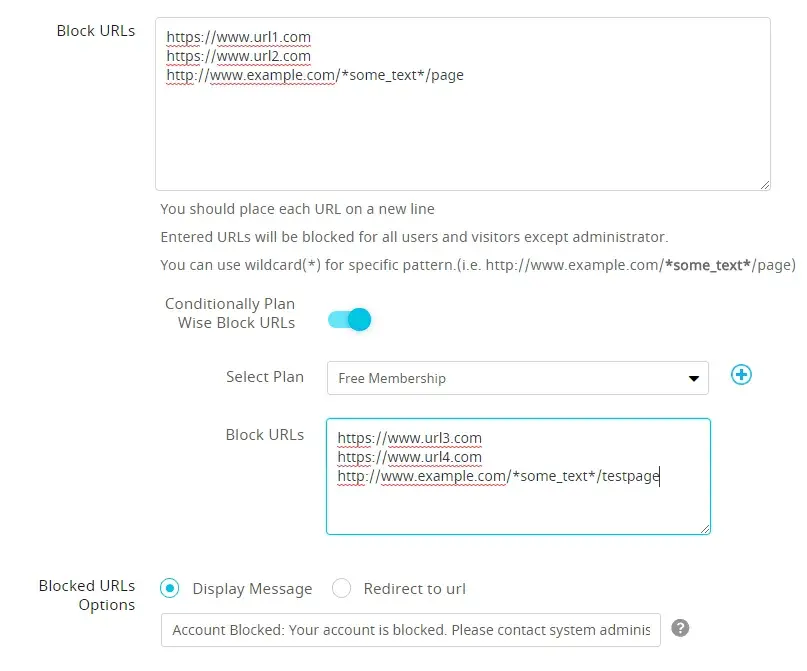The height and width of the screenshot is (671, 807).
Task: Click empty space in the top Block URLs textarea
Action: tap(460, 140)
